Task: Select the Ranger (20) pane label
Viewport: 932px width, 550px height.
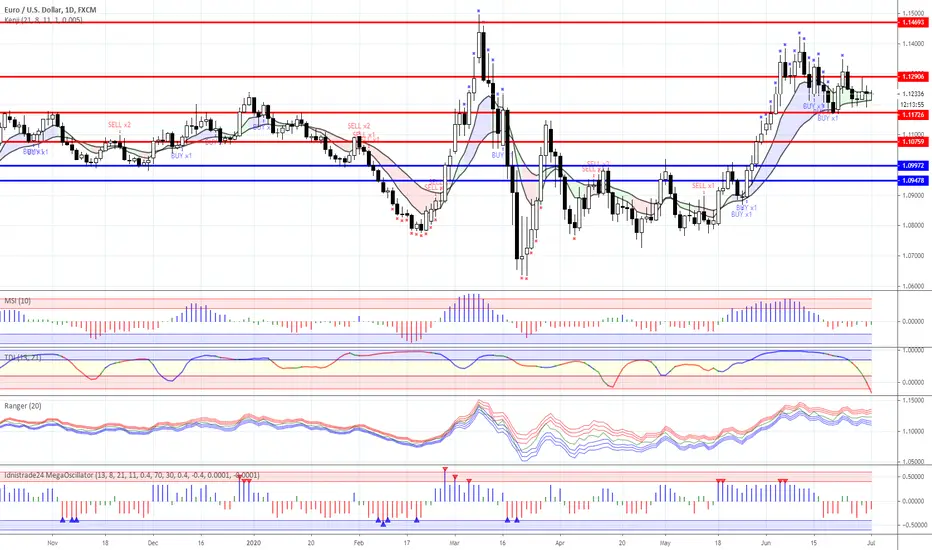Action: click(23, 406)
